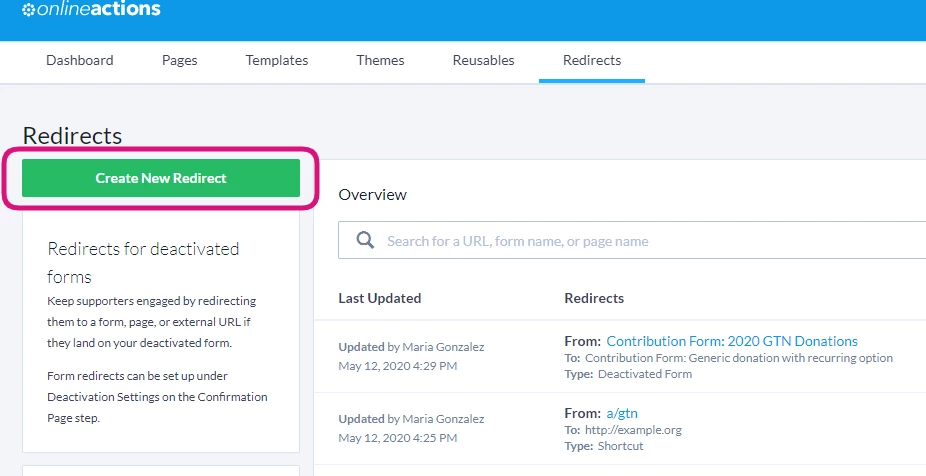Click 'To: http://example.org' text
The image size is (926, 476).
(623, 430)
